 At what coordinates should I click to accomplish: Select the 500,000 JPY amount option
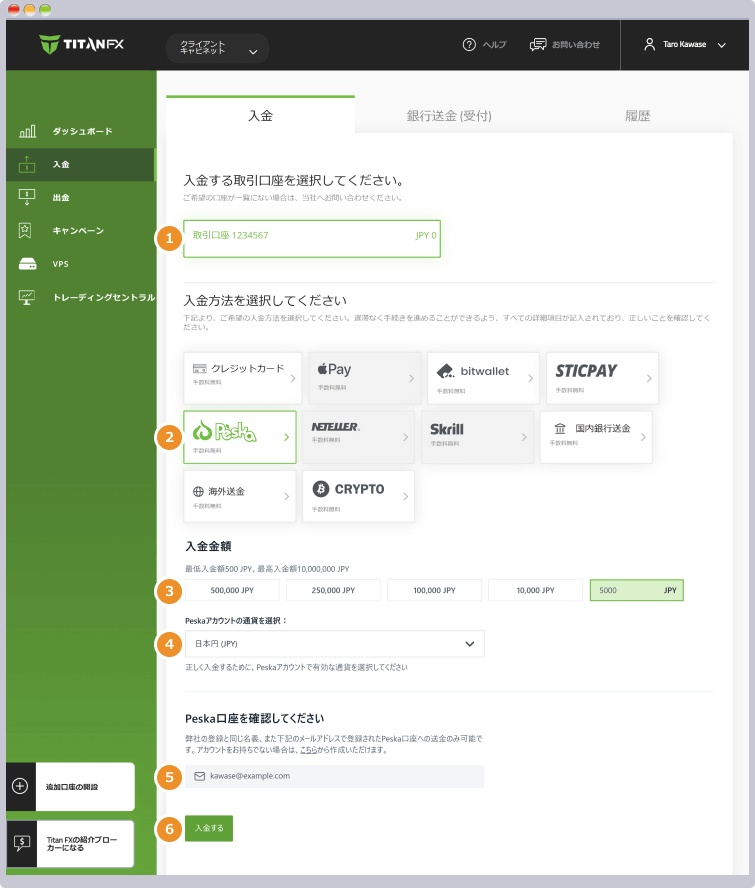pyautogui.click(x=232, y=590)
